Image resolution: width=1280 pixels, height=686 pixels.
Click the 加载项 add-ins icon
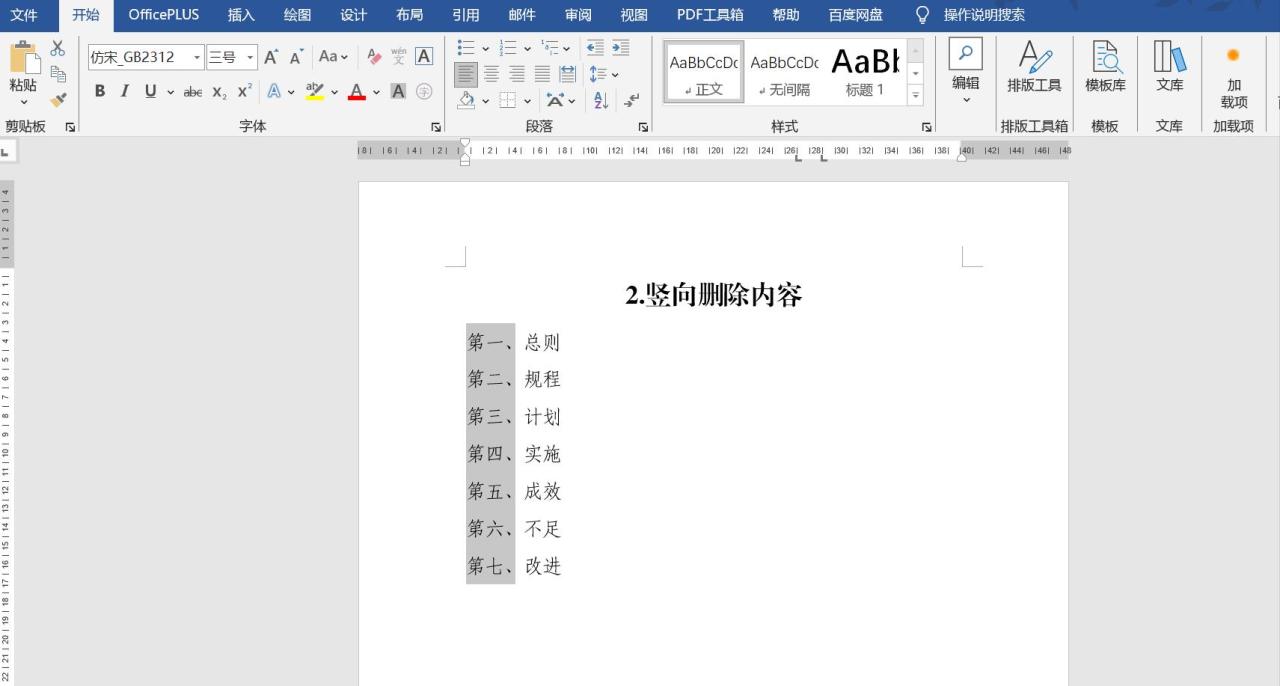(1233, 78)
